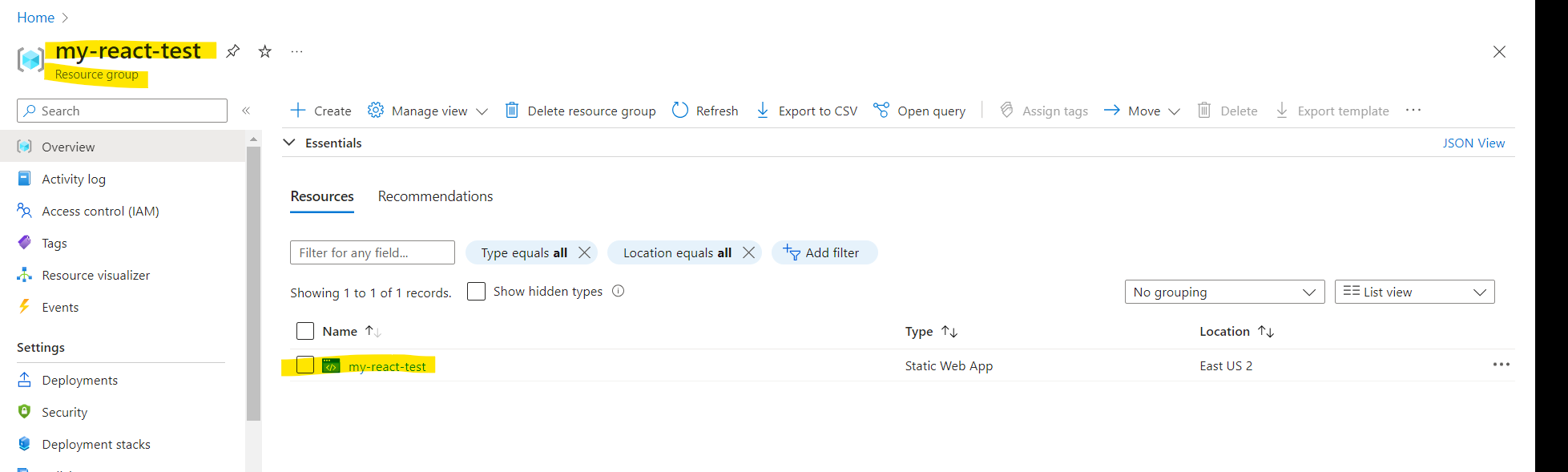Select the my-react-test row checkbox

pyautogui.click(x=305, y=365)
